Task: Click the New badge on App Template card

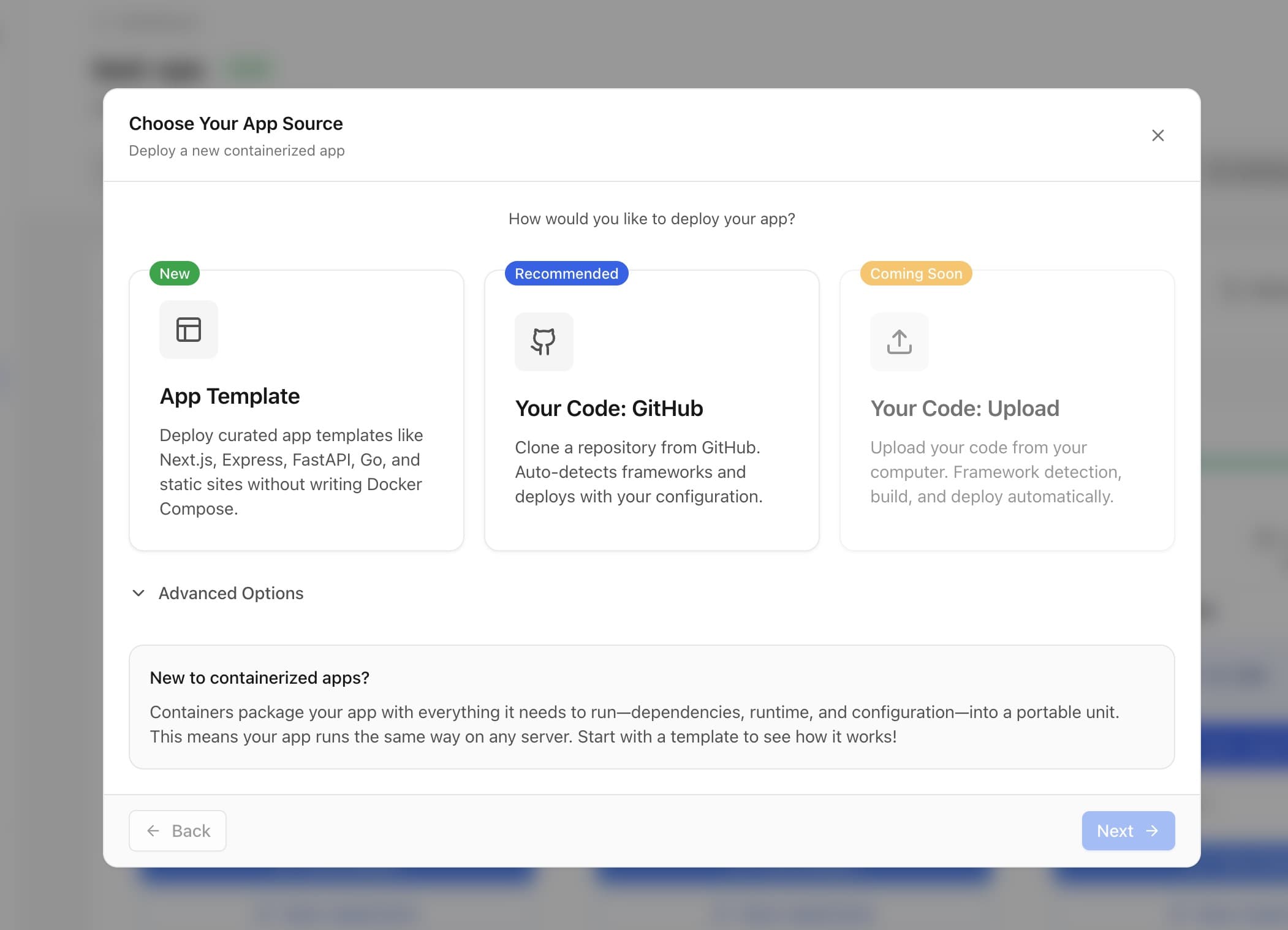Action: 174,273
